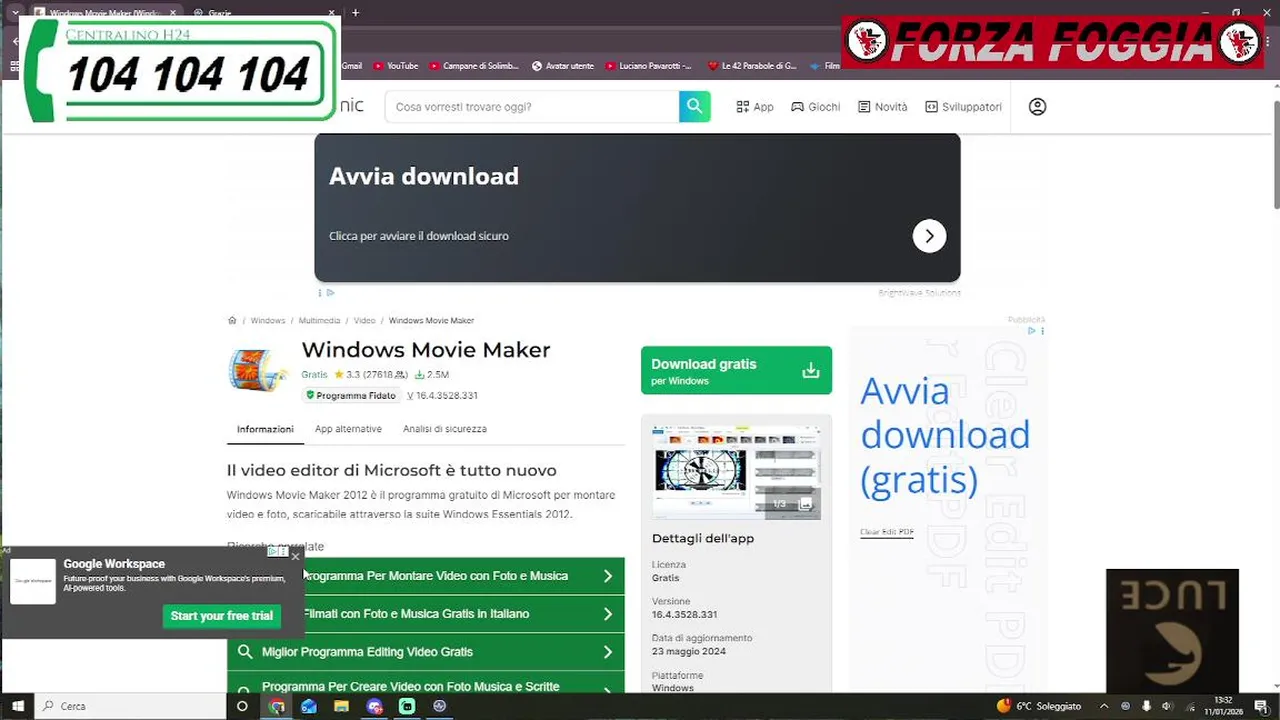Viewport: 1280px width, 720px height.
Task: Open the app screenshot thumbnail
Action: point(736,472)
